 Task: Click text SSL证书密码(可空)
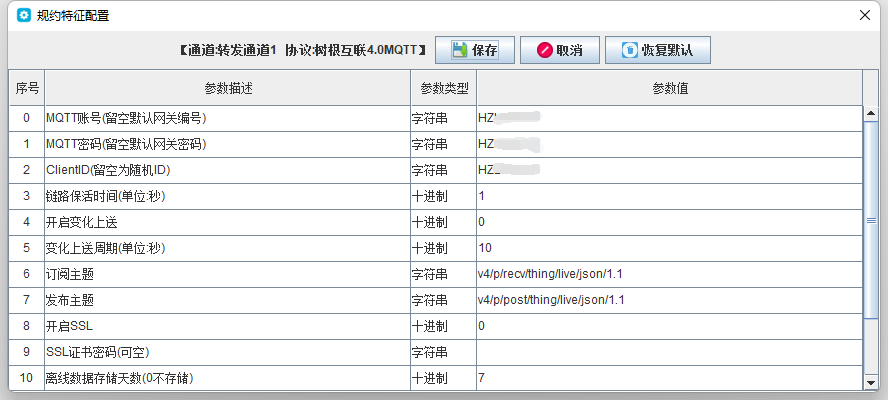tap(97, 353)
